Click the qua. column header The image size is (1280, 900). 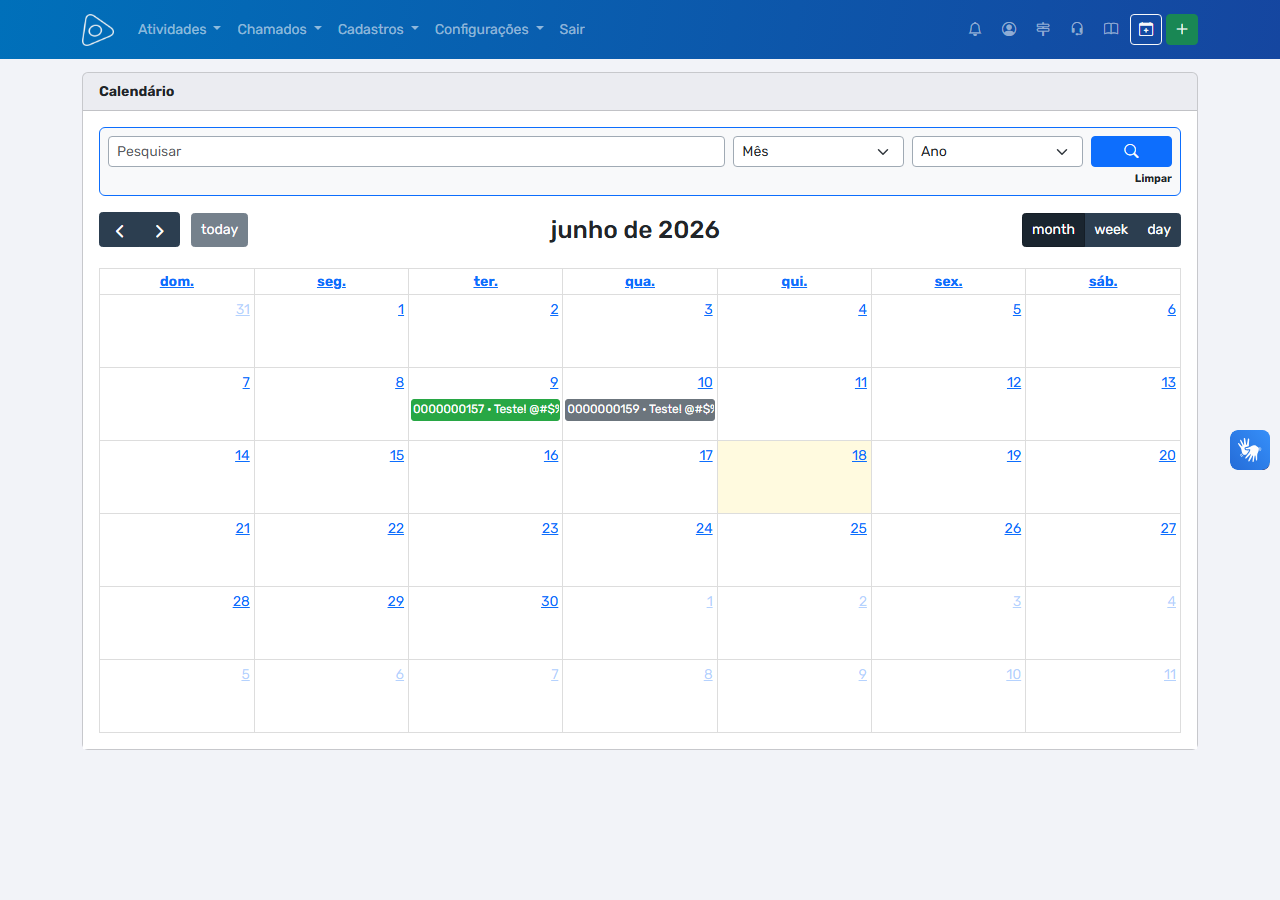point(640,282)
